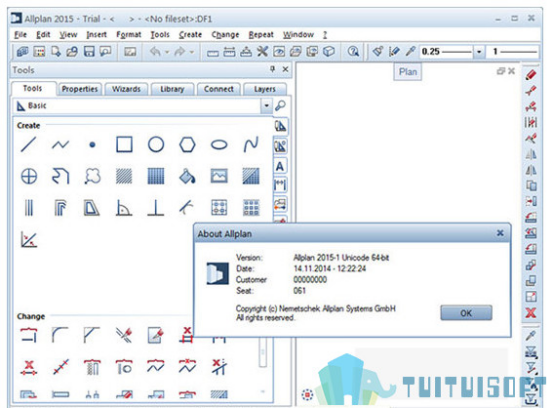This screenshot has width=554, height=408.
Task: Close the About Allplan dialog
Action: (x=500, y=233)
